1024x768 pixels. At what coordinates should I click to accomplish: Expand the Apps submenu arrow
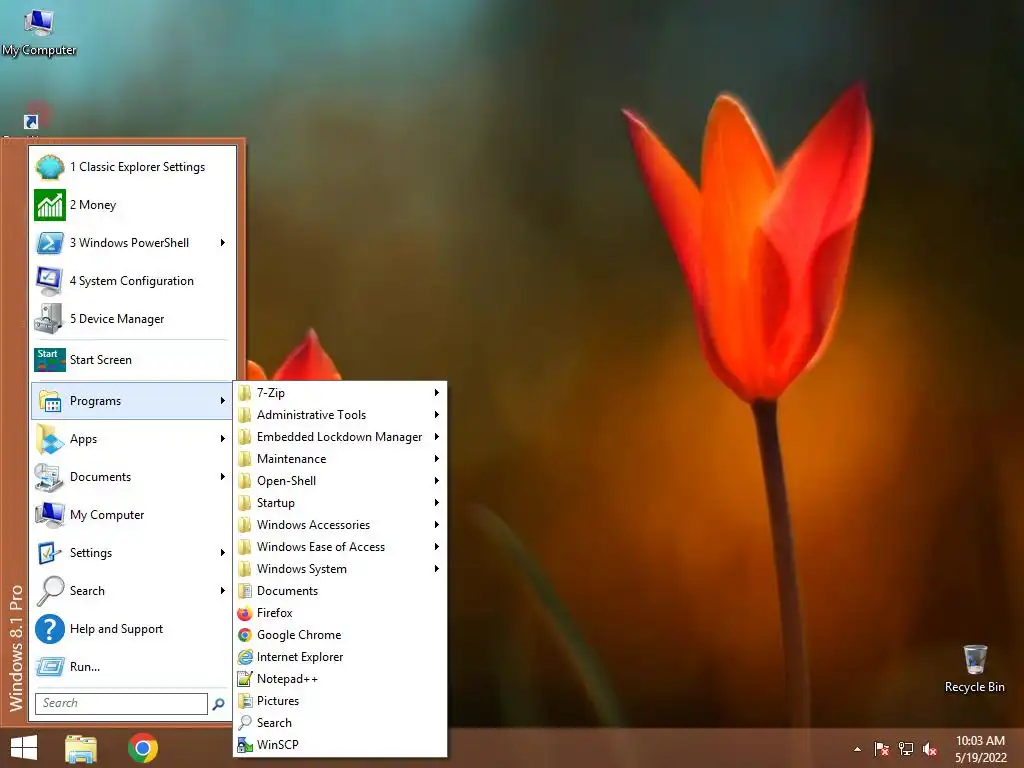[223, 439]
